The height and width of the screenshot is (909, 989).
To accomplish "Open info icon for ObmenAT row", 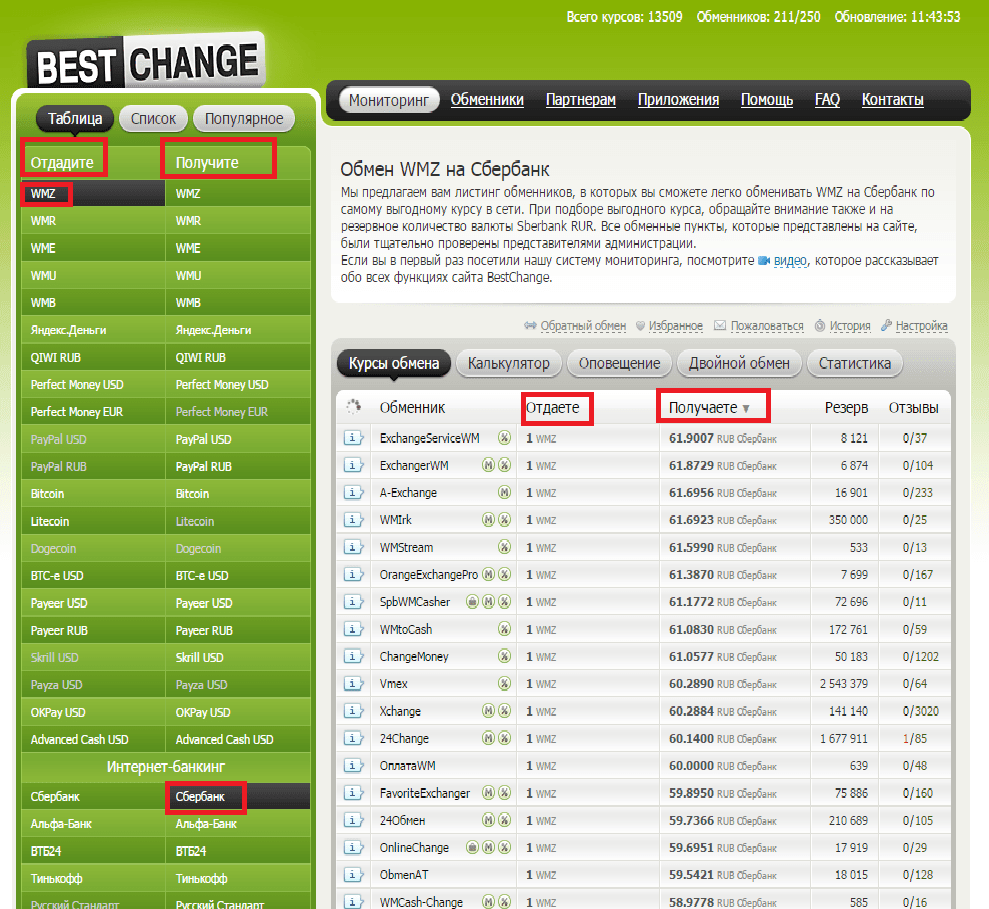I will pyautogui.click(x=353, y=874).
